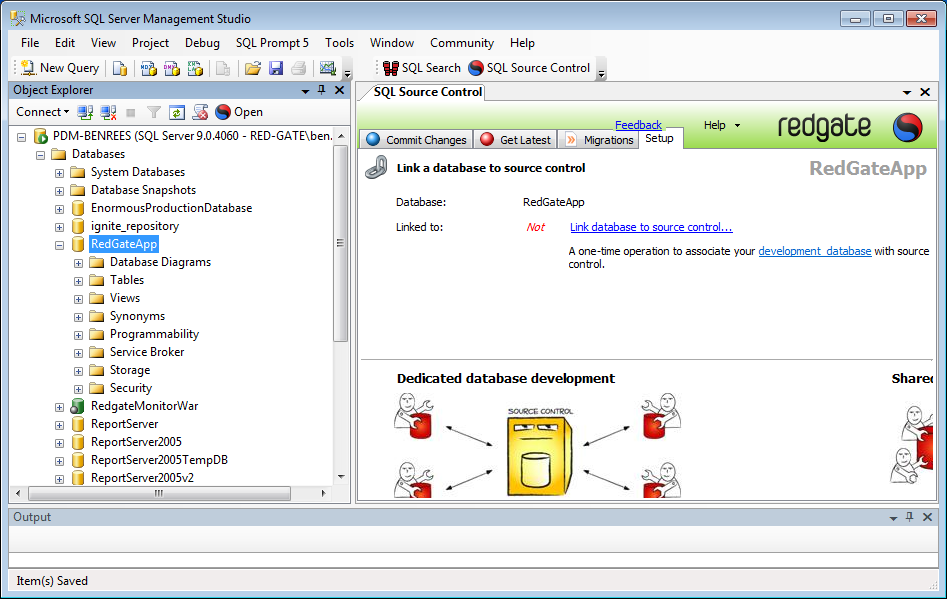
Task: Click the redgate logo ball icon
Action: coord(908,127)
